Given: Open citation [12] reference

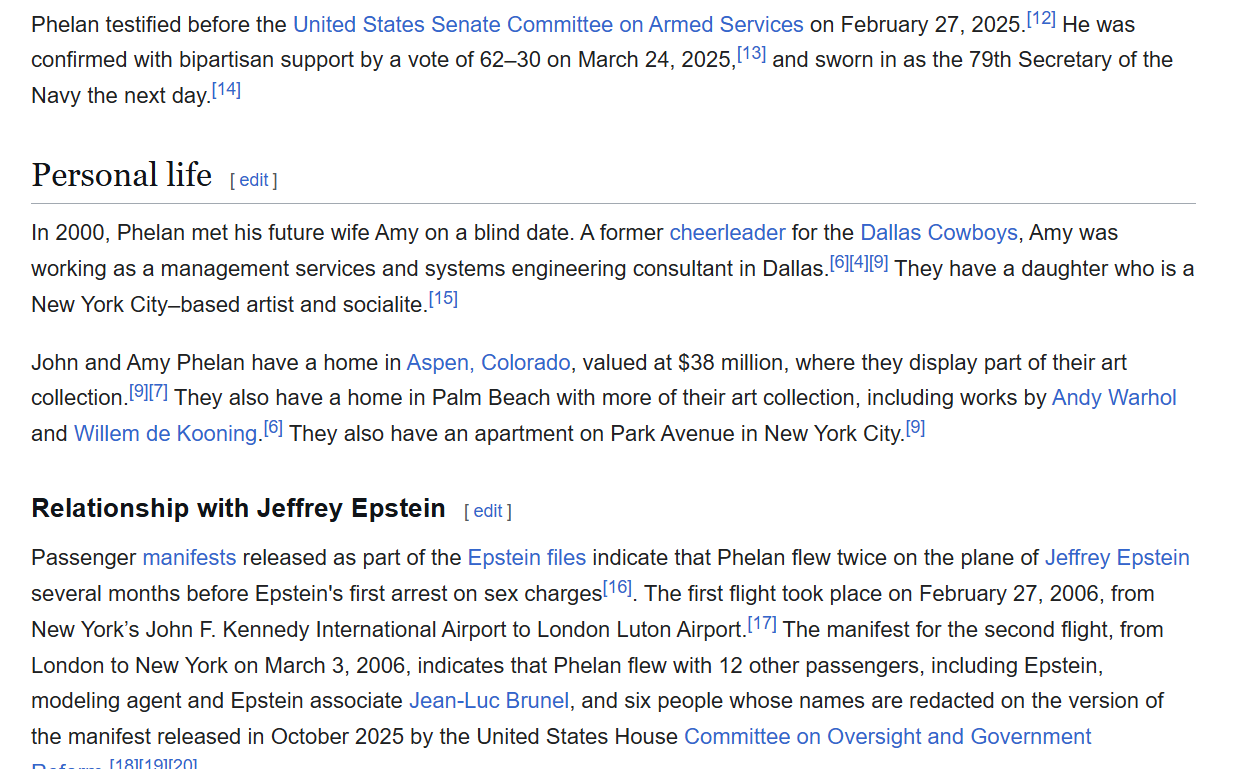Looking at the screenshot, I should (1041, 18).
